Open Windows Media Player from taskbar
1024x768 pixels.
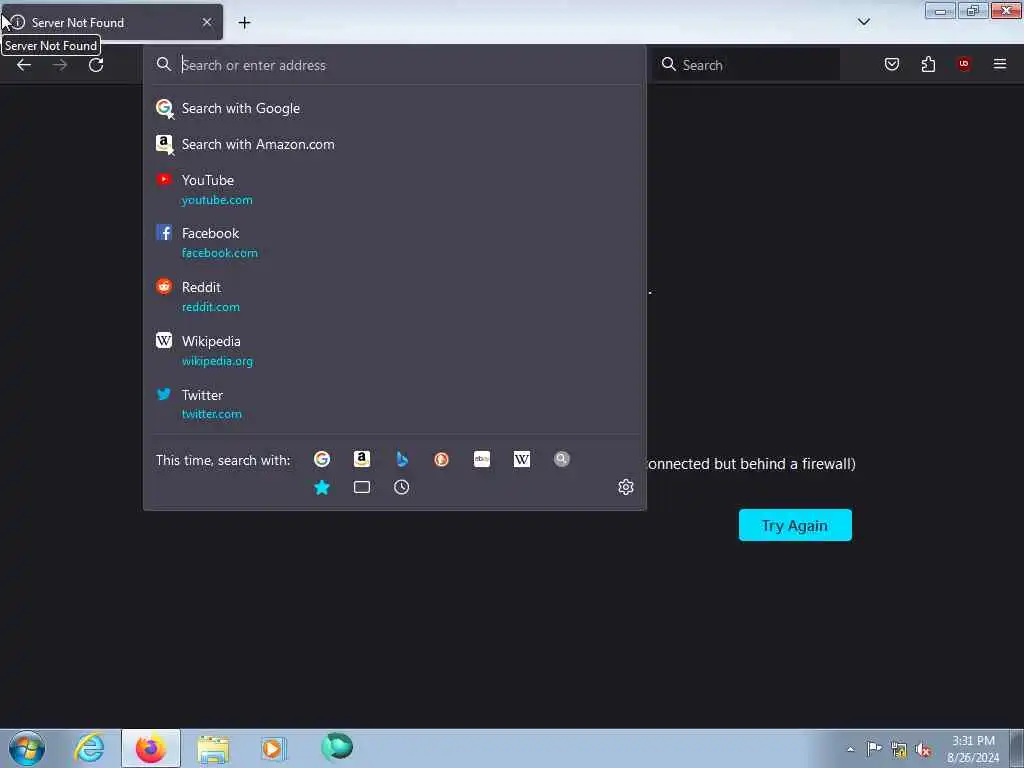tap(274, 748)
